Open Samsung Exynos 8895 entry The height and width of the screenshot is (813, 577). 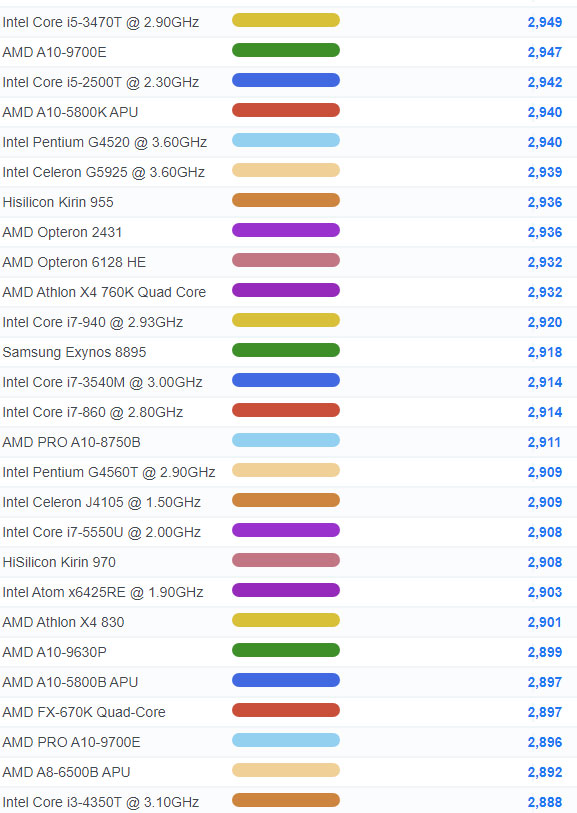pyautogui.click(x=74, y=353)
